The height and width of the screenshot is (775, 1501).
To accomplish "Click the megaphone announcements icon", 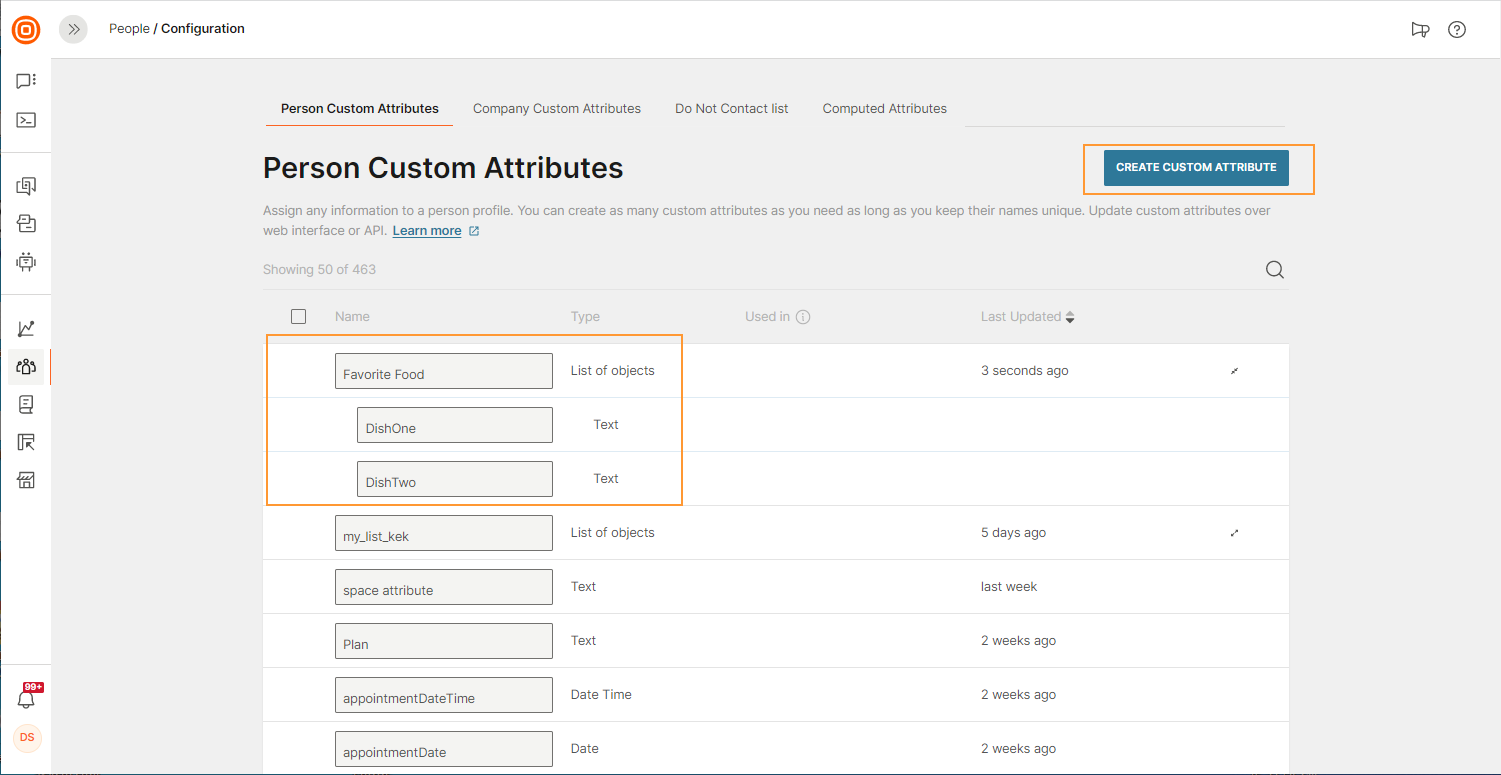I will (x=1420, y=30).
